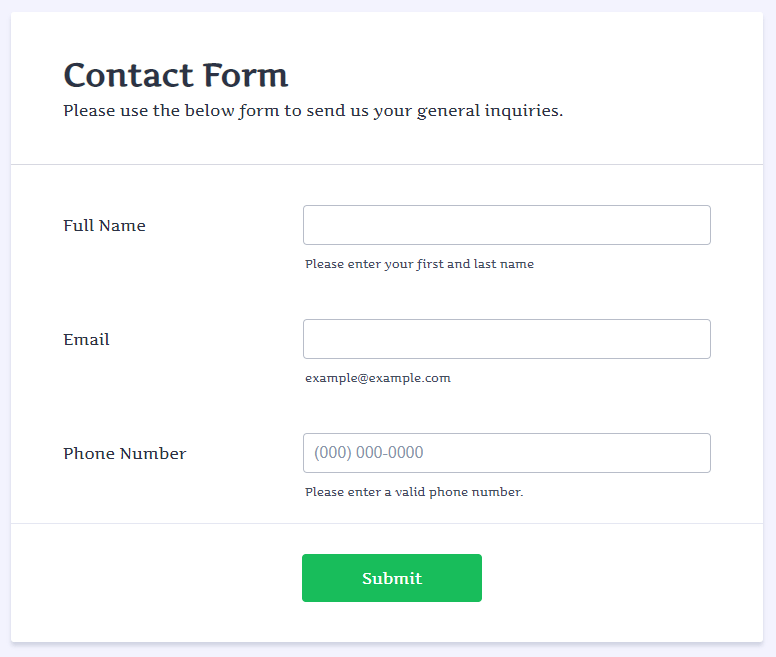The width and height of the screenshot is (776, 657).
Task: Click the lavender page background outside form
Action: (x=770, y=330)
